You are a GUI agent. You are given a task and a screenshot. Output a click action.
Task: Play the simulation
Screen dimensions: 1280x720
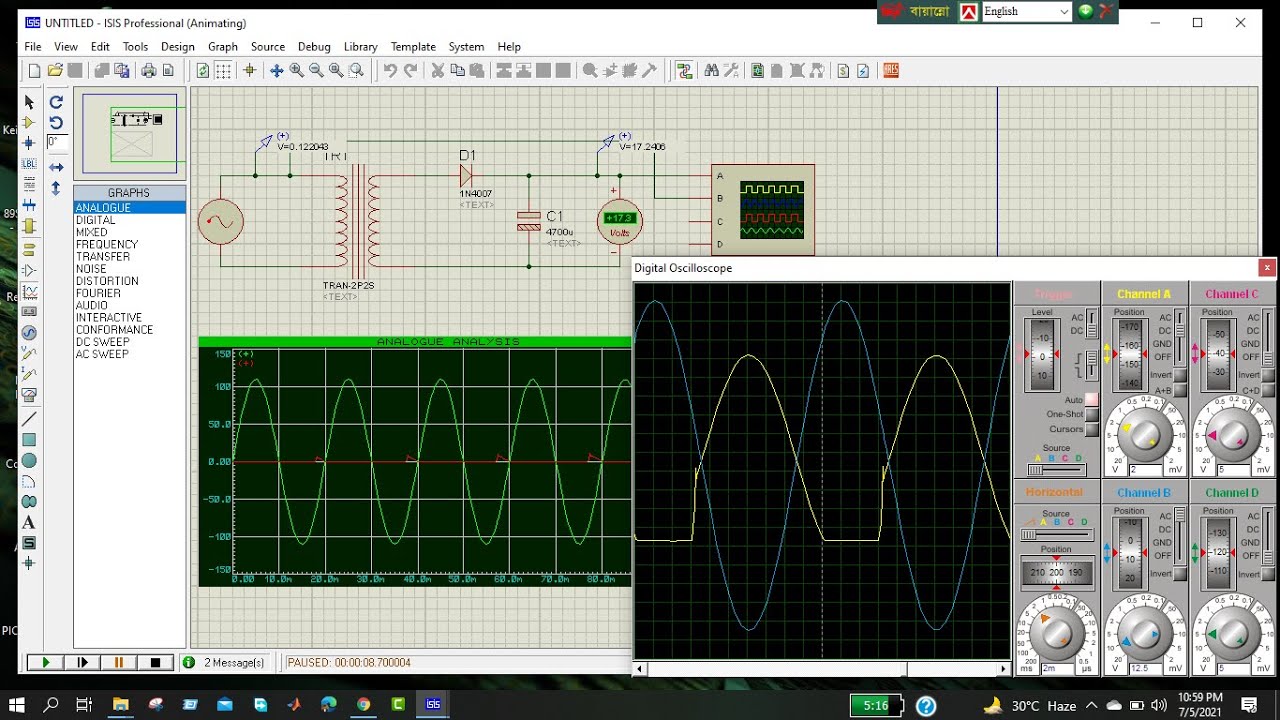pyautogui.click(x=45, y=662)
